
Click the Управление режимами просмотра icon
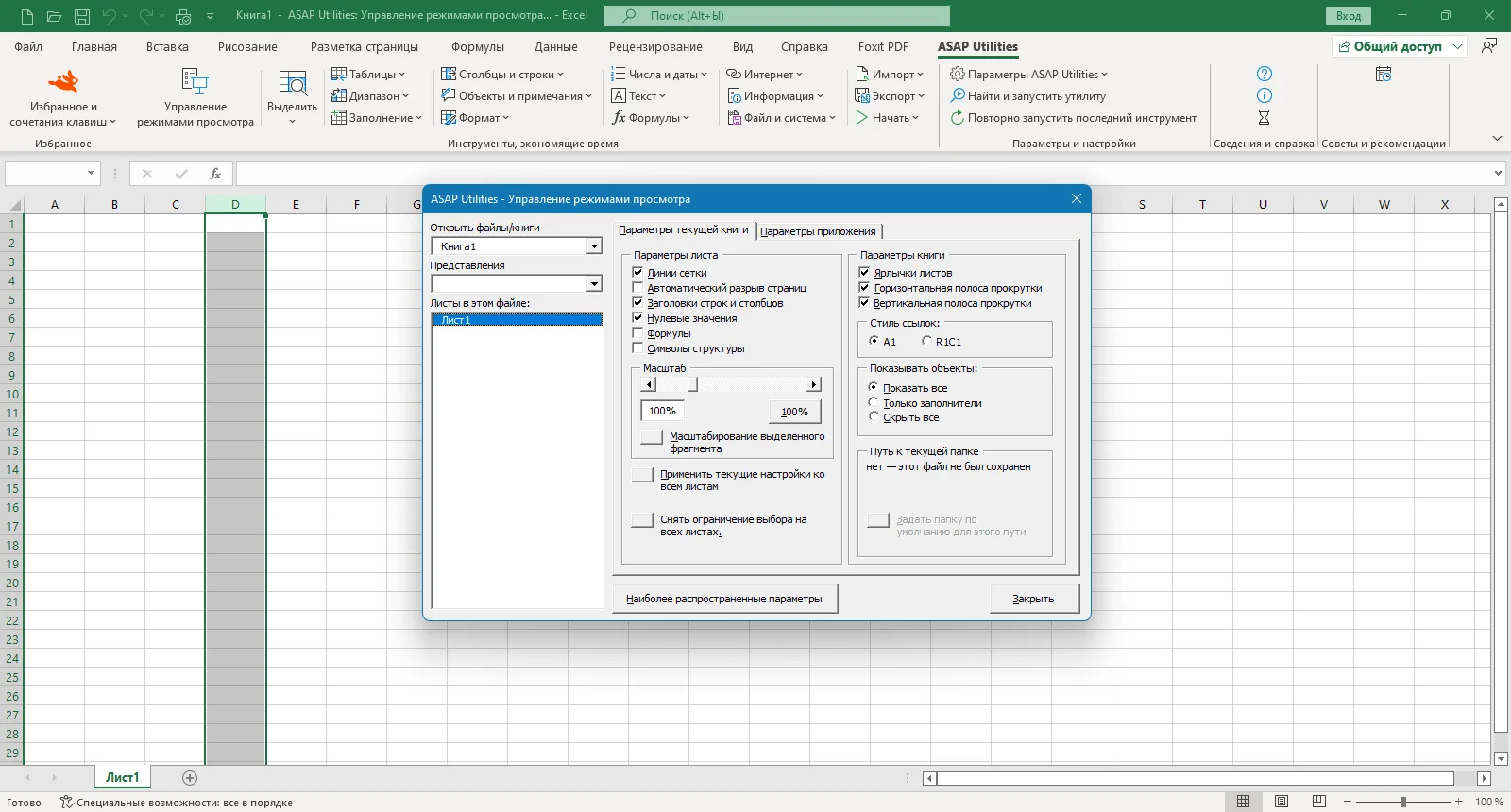click(195, 81)
